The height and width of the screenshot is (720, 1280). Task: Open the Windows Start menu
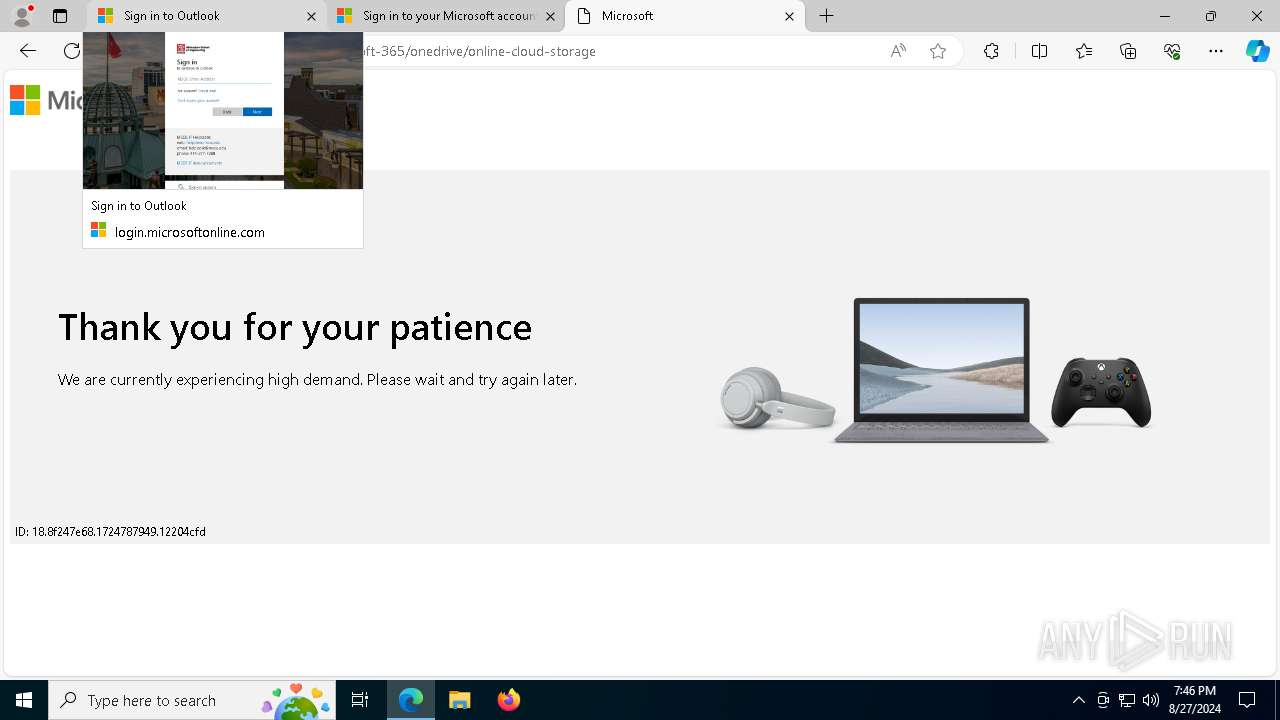pos(24,700)
